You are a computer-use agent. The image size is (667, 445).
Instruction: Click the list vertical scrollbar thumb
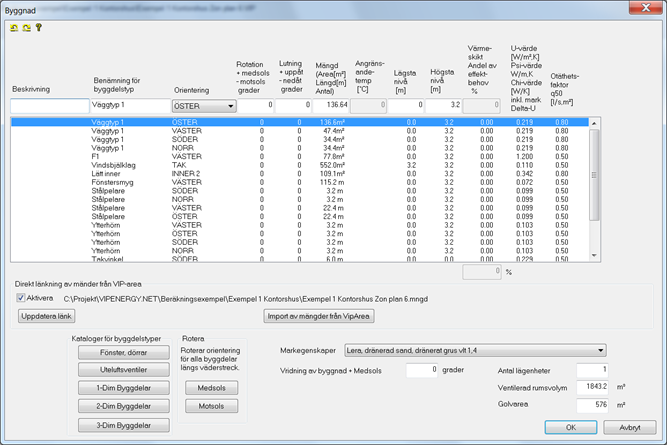click(594, 175)
